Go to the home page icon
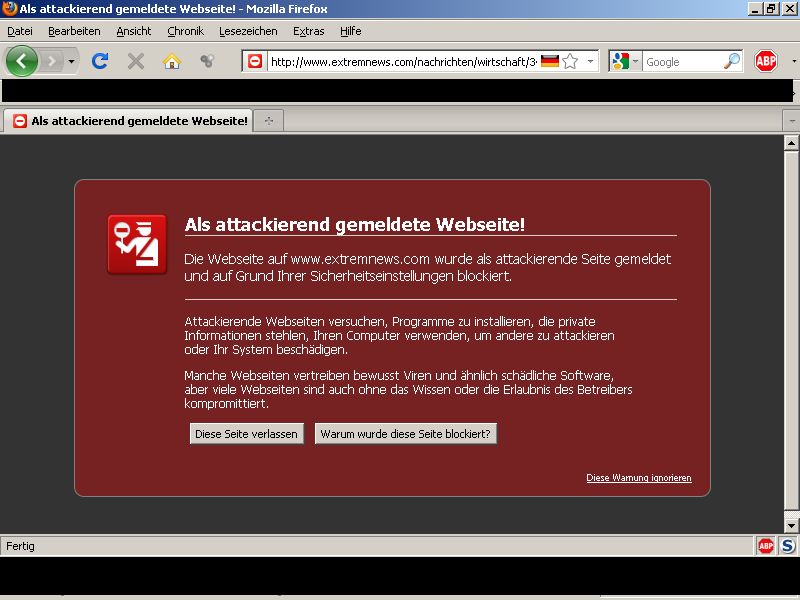Viewport: 800px width, 600px height. [x=171, y=61]
